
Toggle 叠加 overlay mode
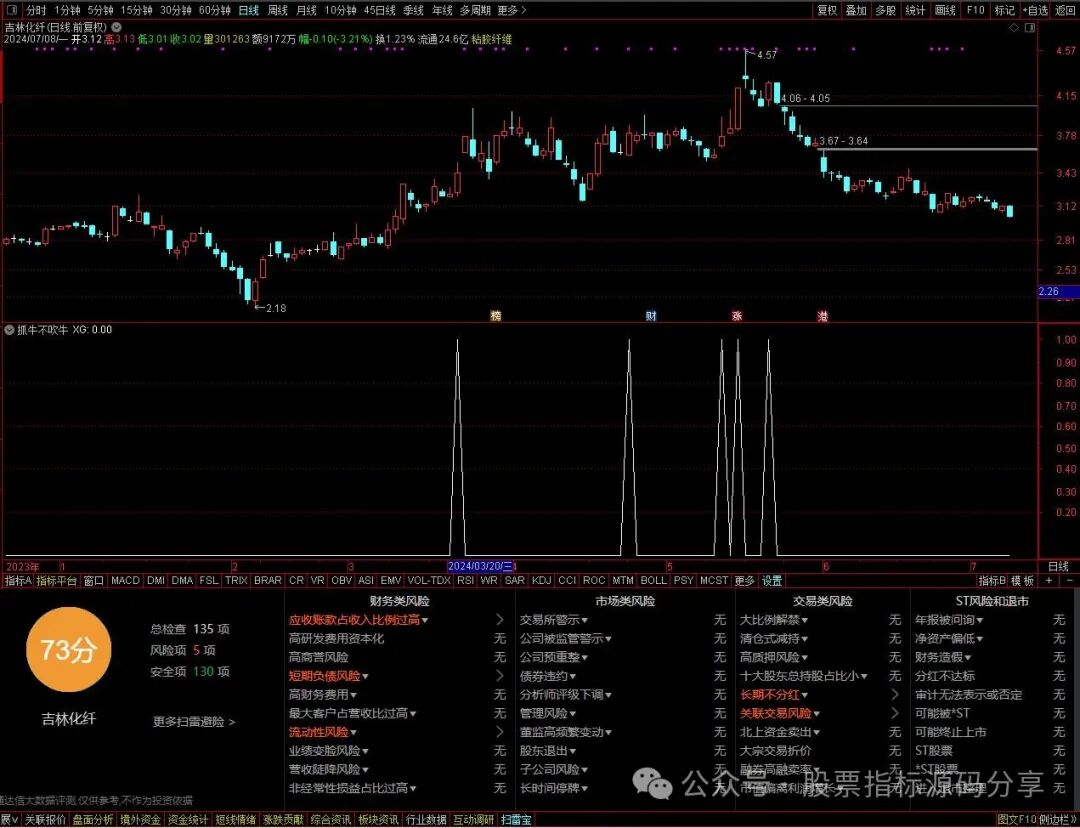(x=856, y=10)
